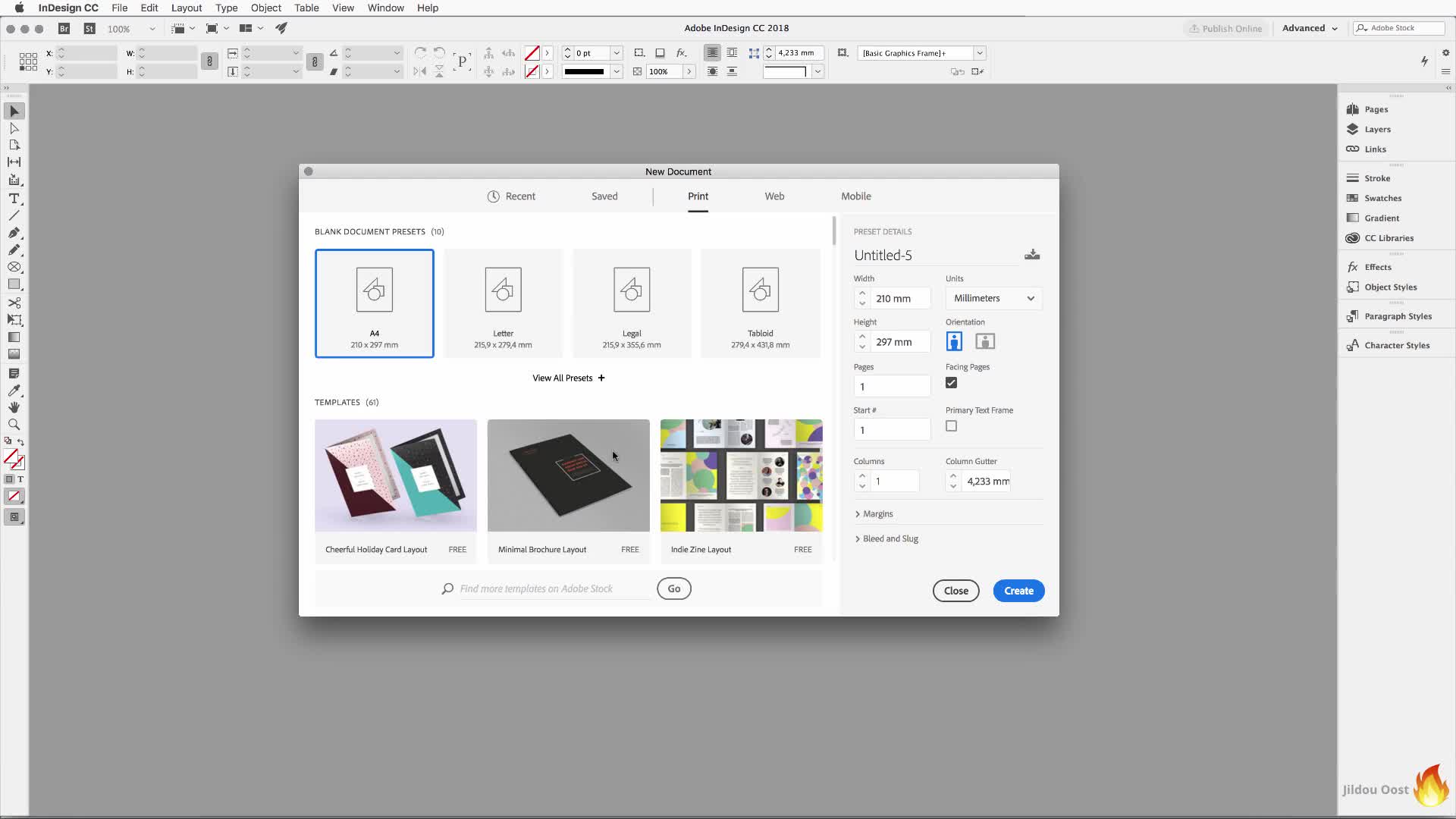
Task: Click the Create button
Action: coord(1018,591)
